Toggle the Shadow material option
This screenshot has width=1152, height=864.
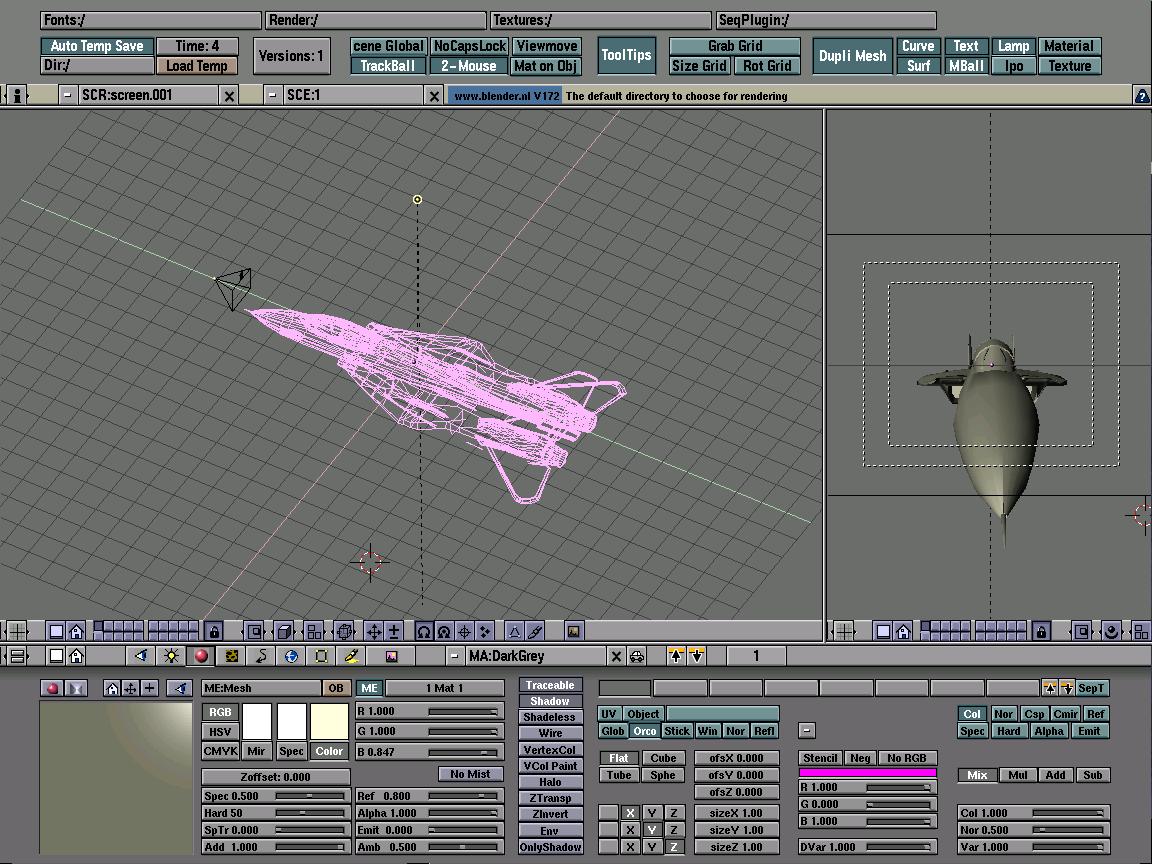[550, 701]
